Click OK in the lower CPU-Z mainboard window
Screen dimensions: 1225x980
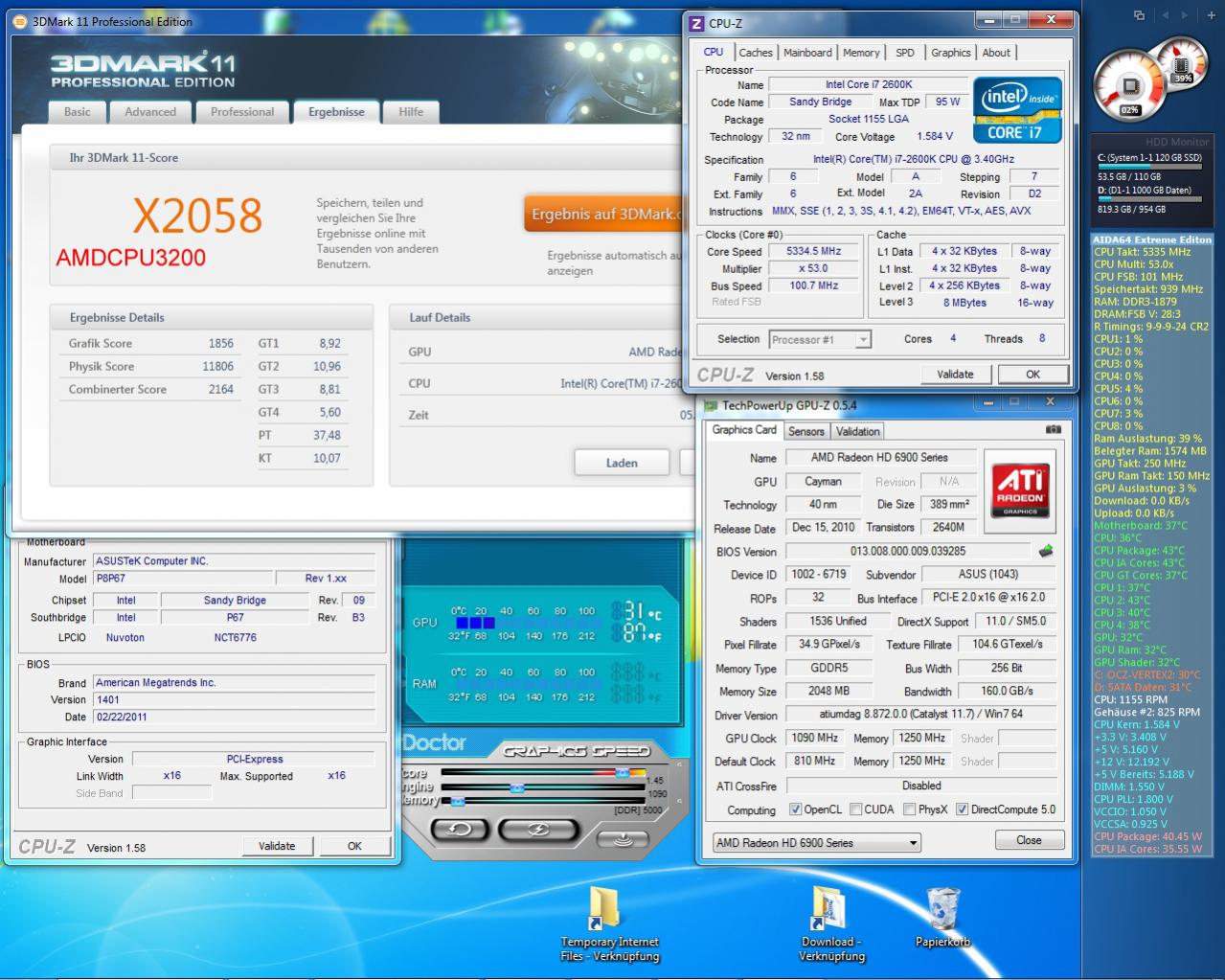(x=354, y=846)
